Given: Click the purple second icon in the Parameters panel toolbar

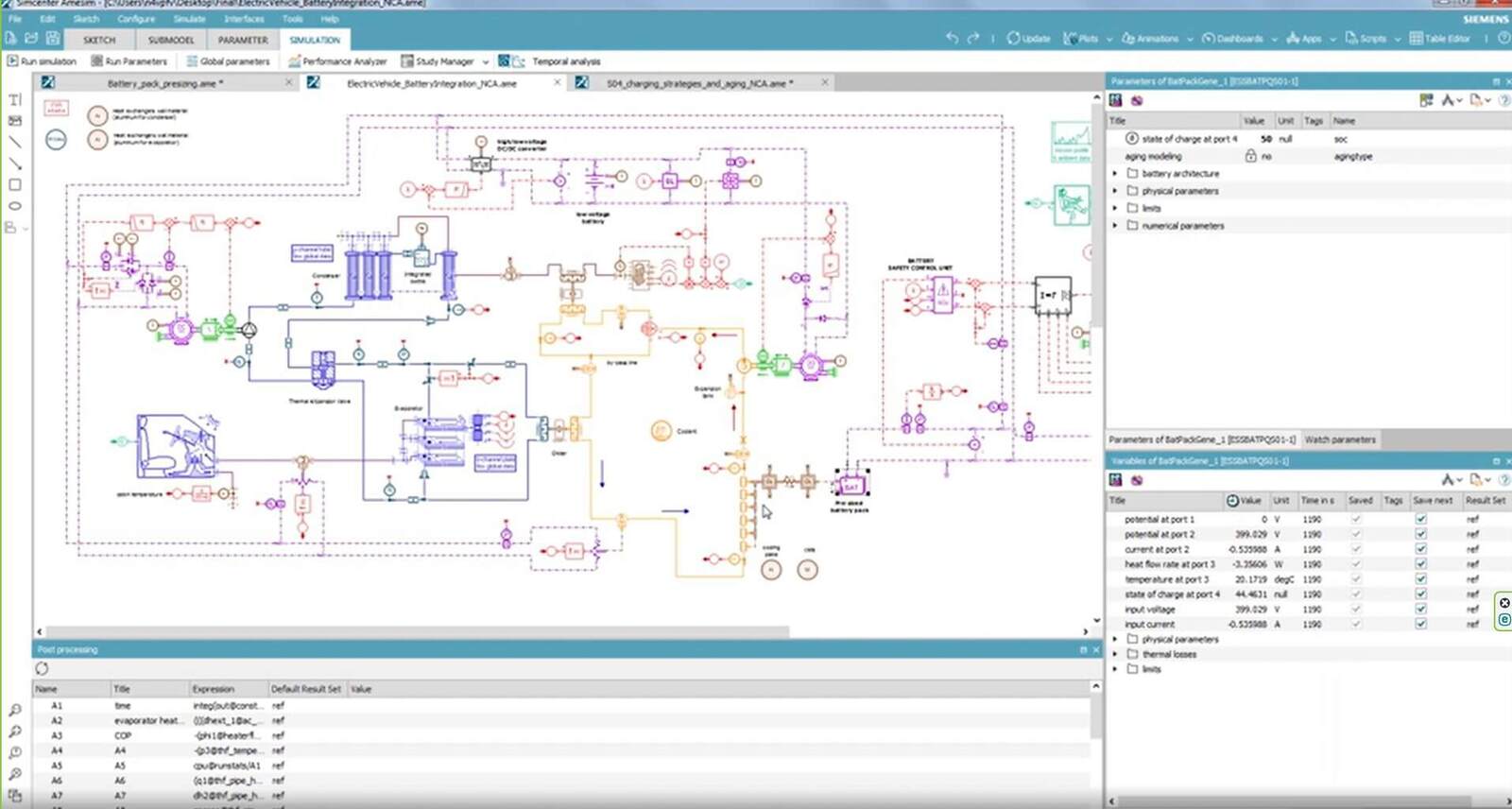Looking at the screenshot, I should tap(1137, 100).
